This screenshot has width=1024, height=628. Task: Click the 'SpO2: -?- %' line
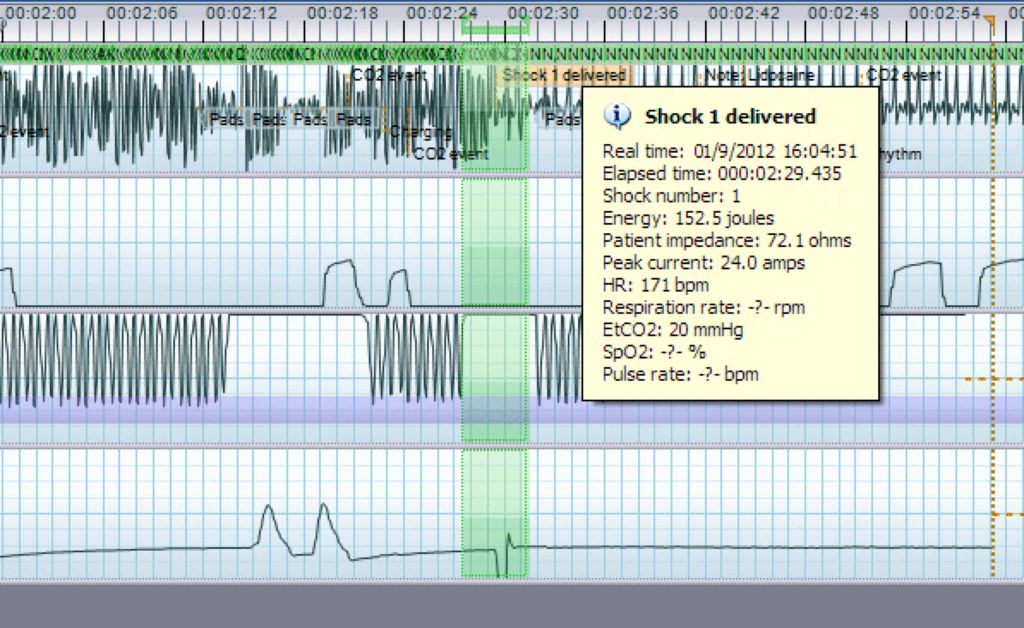[x=654, y=352]
